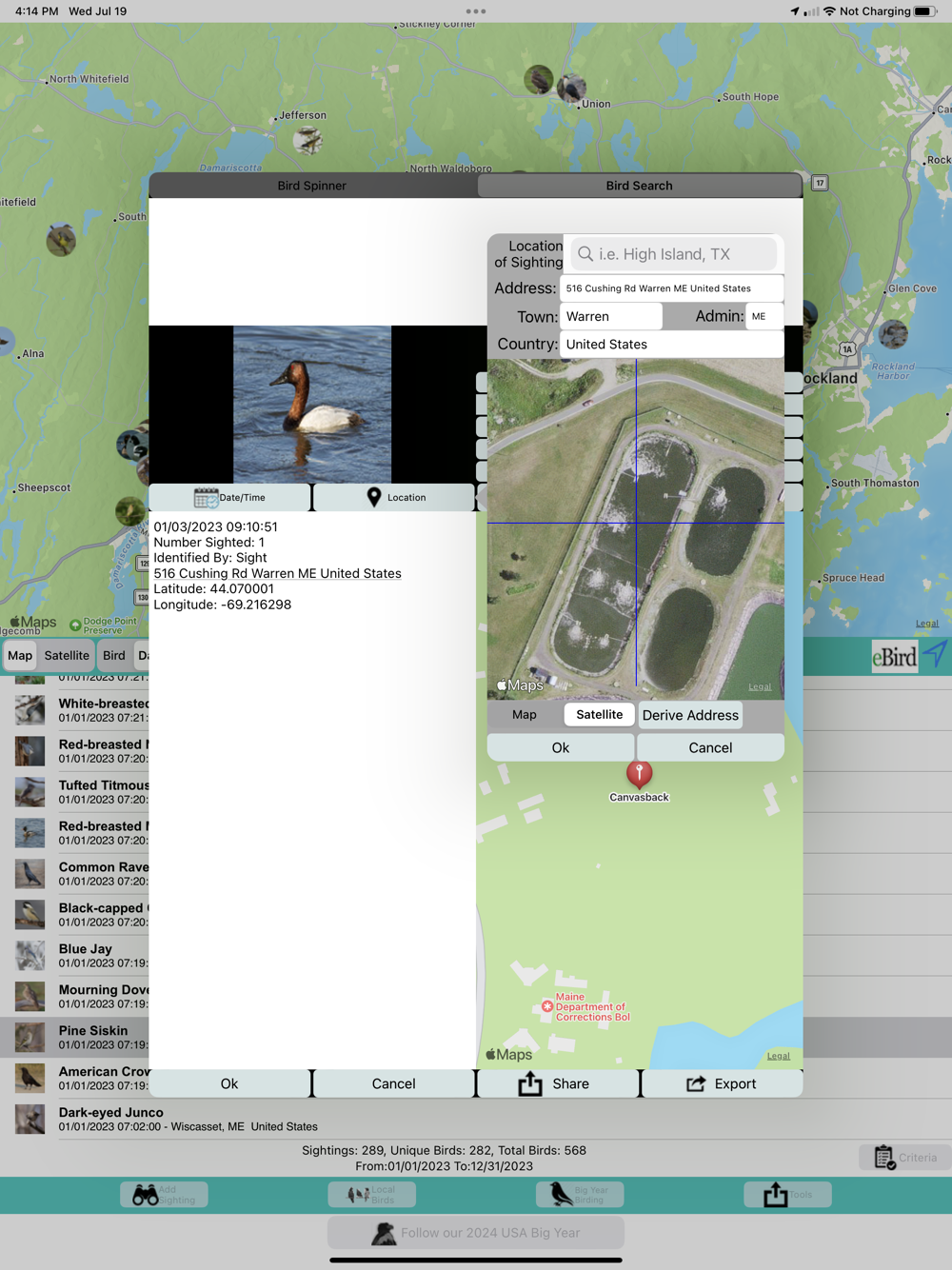The image size is (952, 1270).
Task: Select the White-breasted Nuthatch row
Action: (x=74, y=710)
